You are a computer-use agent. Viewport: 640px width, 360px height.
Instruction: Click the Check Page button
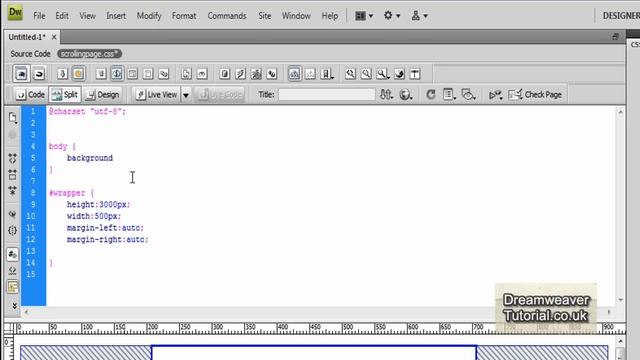535,95
